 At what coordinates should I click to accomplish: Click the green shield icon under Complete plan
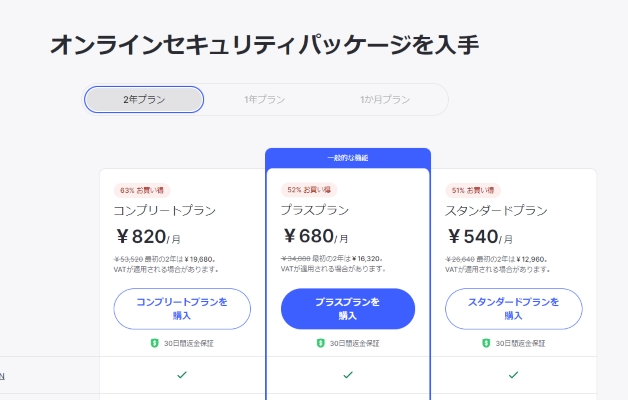(x=153, y=343)
